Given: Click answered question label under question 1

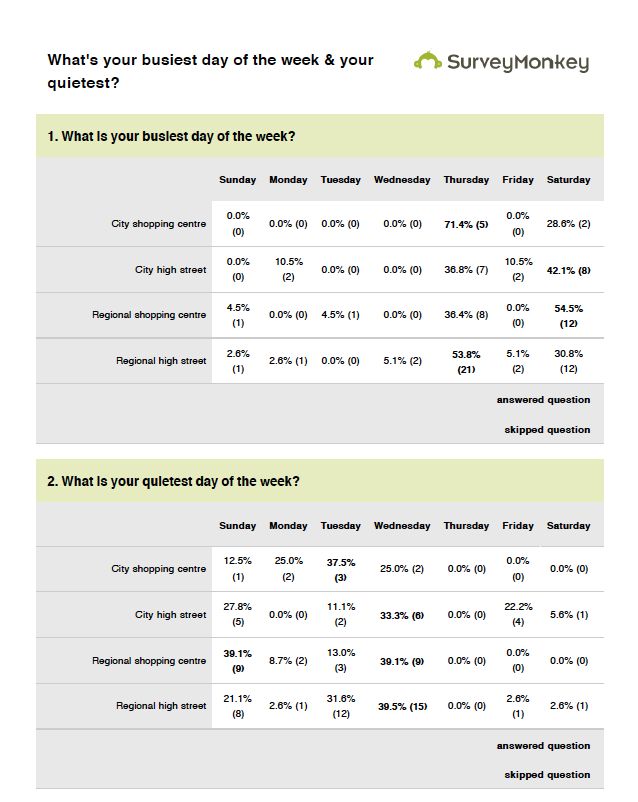Looking at the screenshot, I should click(x=543, y=400).
